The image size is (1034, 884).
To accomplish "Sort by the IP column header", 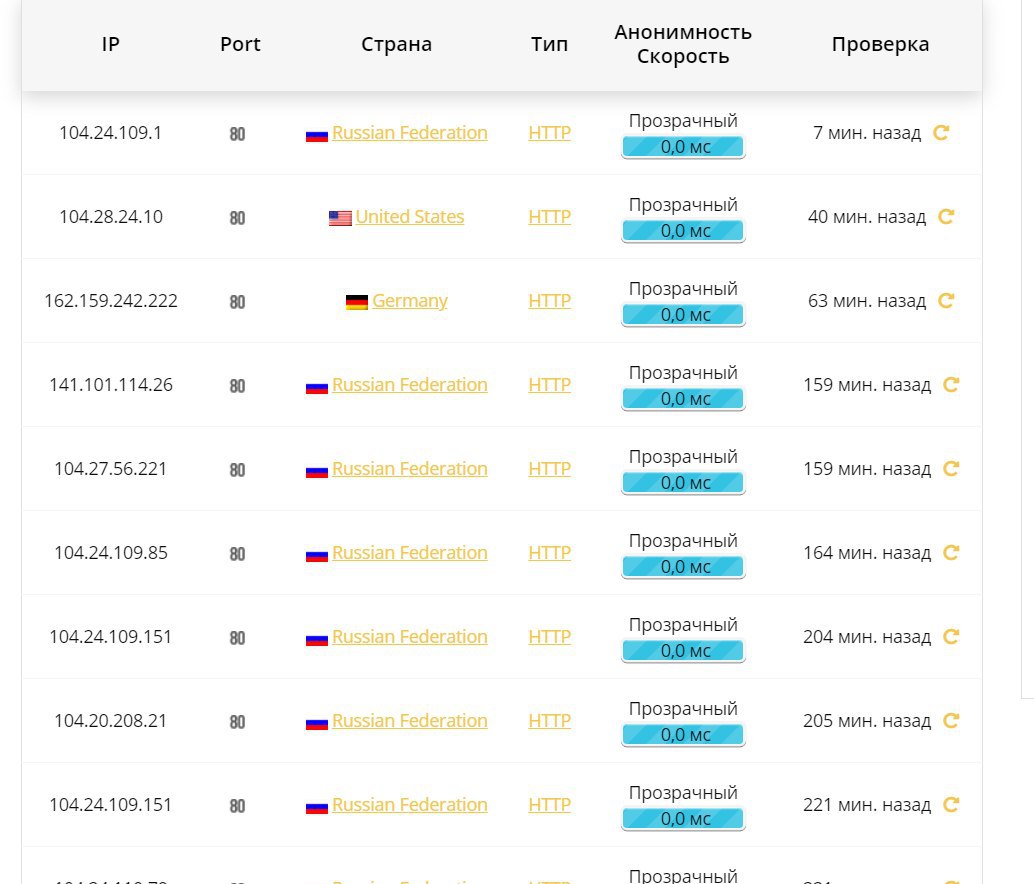I will tap(111, 44).
